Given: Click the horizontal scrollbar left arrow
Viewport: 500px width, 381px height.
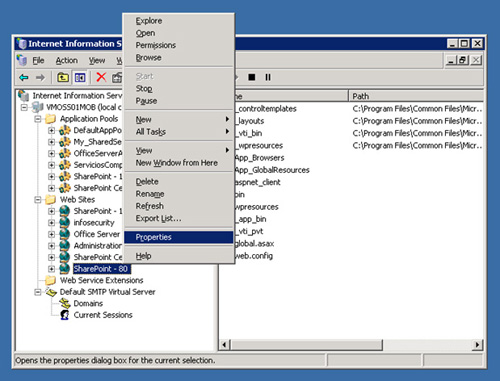Looking at the screenshot, I should pos(225,345).
